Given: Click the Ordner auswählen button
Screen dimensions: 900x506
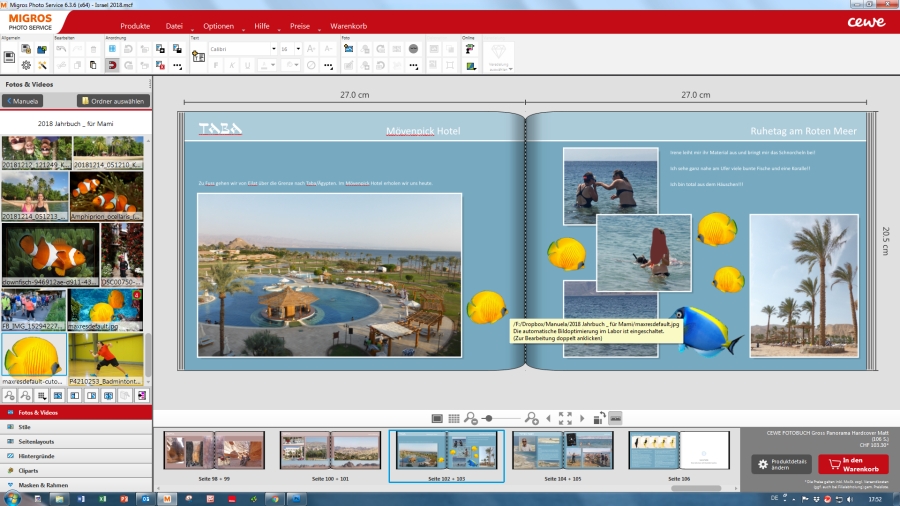Looking at the screenshot, I should tap(112, 101).
